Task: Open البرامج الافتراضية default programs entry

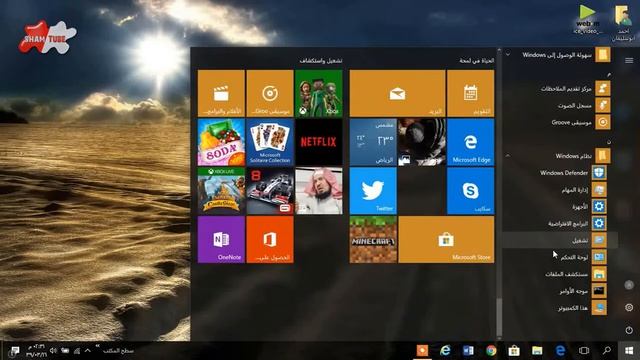Action: [560, 223]
